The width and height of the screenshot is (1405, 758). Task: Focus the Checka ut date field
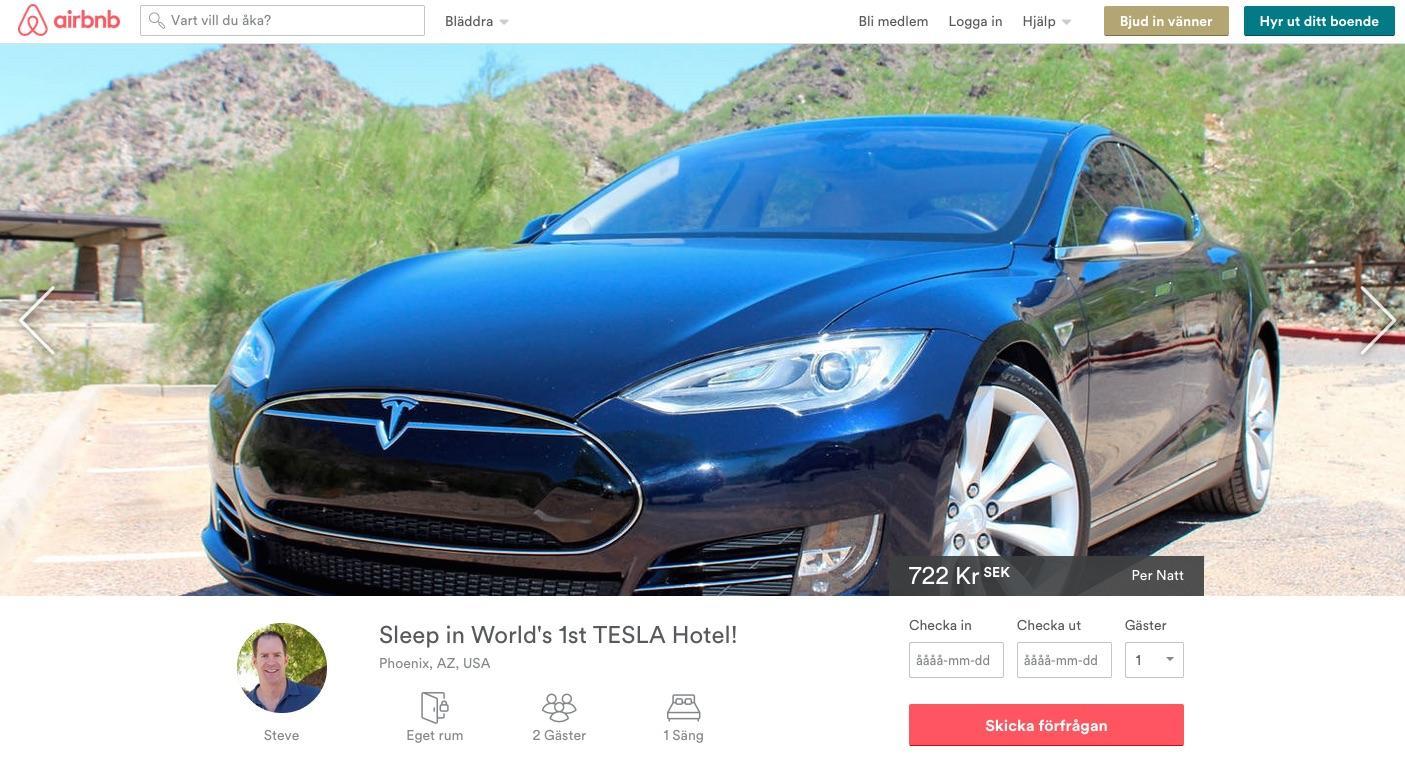[1064, 660]
